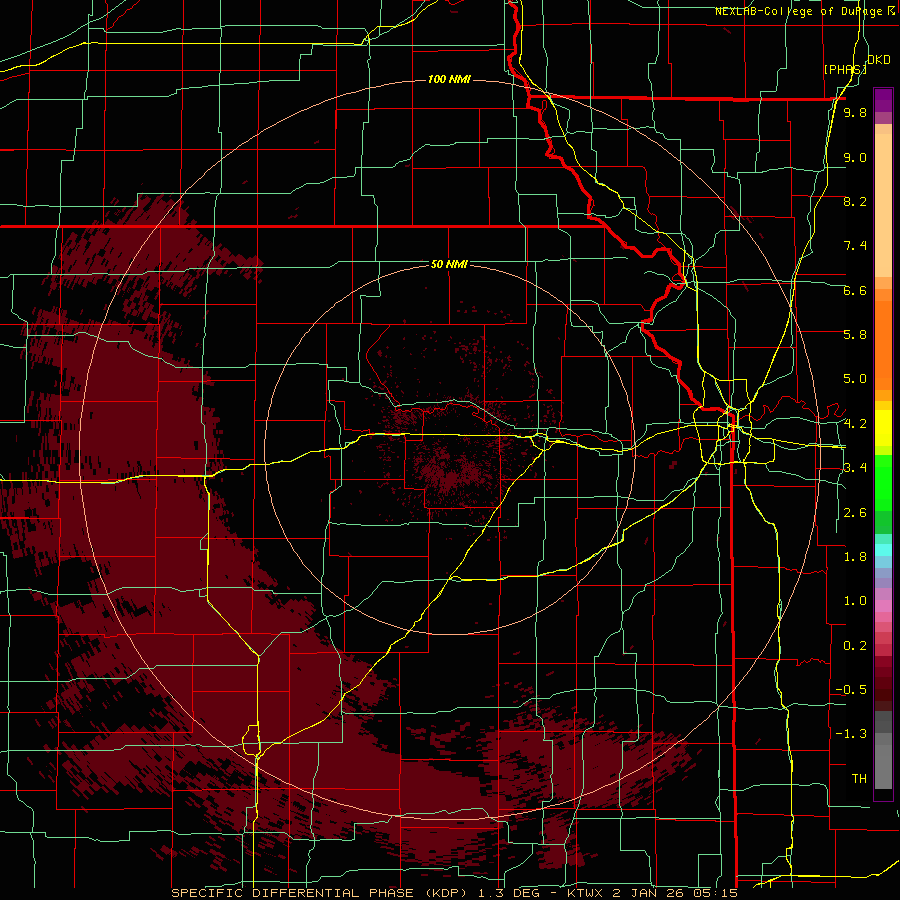The image size is (900, 900).
Task: Pick the pink band of the color bar
Action: (x=883, y=606)
